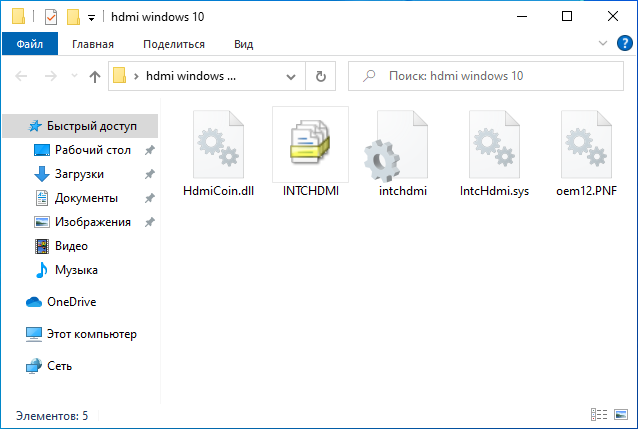Switch to the Вид ribbon tab
Viewport: 638px width, 429px height.
click(x=243, y=44)
